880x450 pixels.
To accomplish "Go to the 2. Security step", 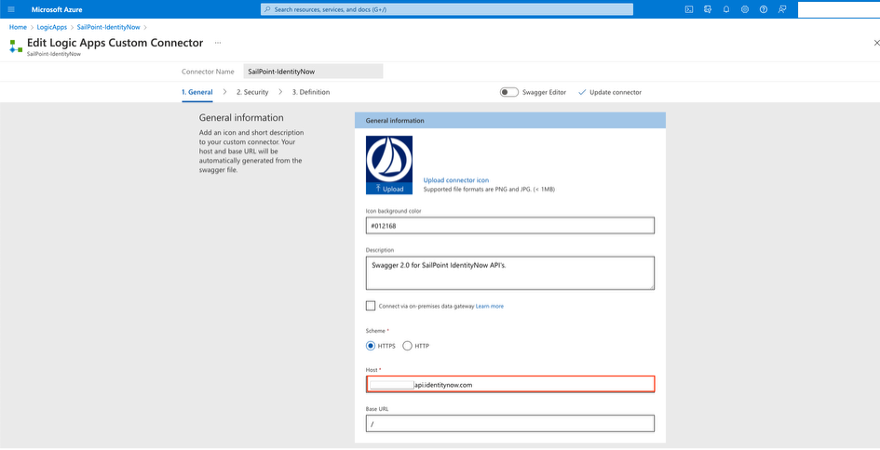I will tap(252, 92).
